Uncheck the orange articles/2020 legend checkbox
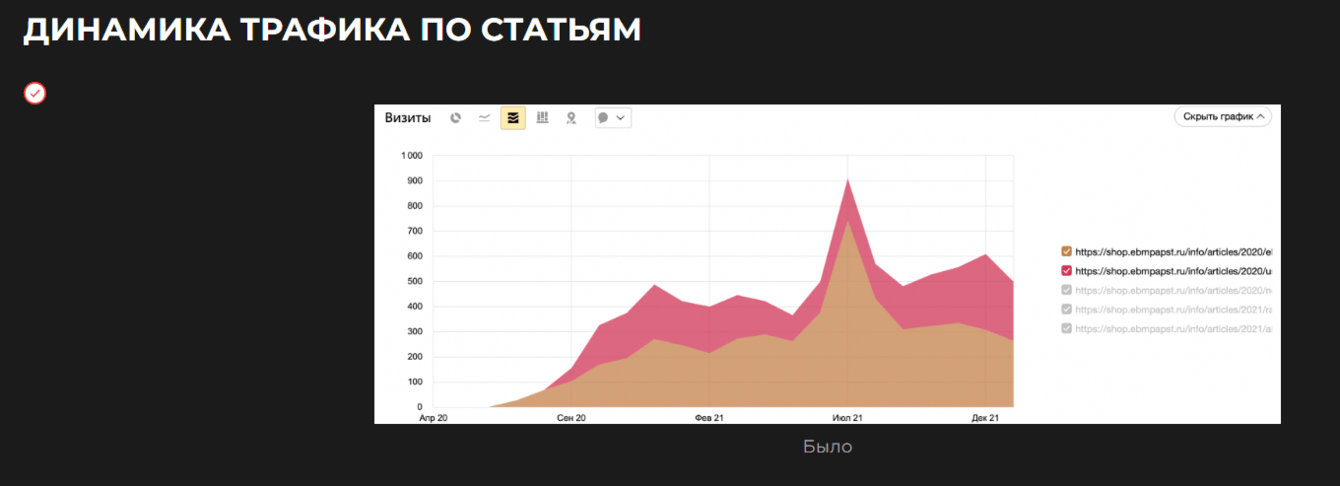The image size is (1340, 486). pyautogui.click(x=1066, y=252)
